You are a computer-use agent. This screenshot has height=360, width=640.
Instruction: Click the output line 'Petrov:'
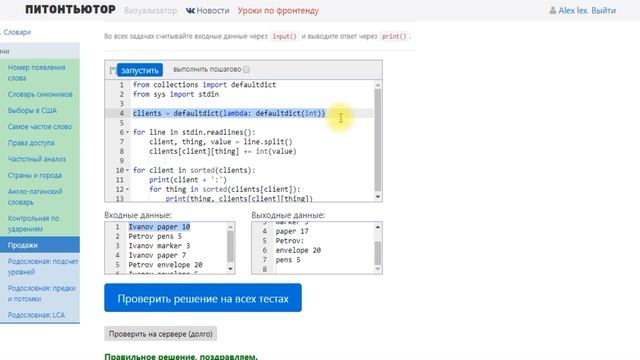(x=290, y=241)
